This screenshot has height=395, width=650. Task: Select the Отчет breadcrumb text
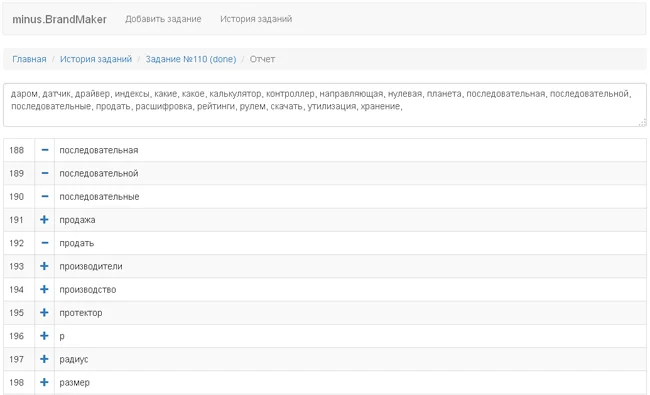pyautogui.click(x=262, y=59)
